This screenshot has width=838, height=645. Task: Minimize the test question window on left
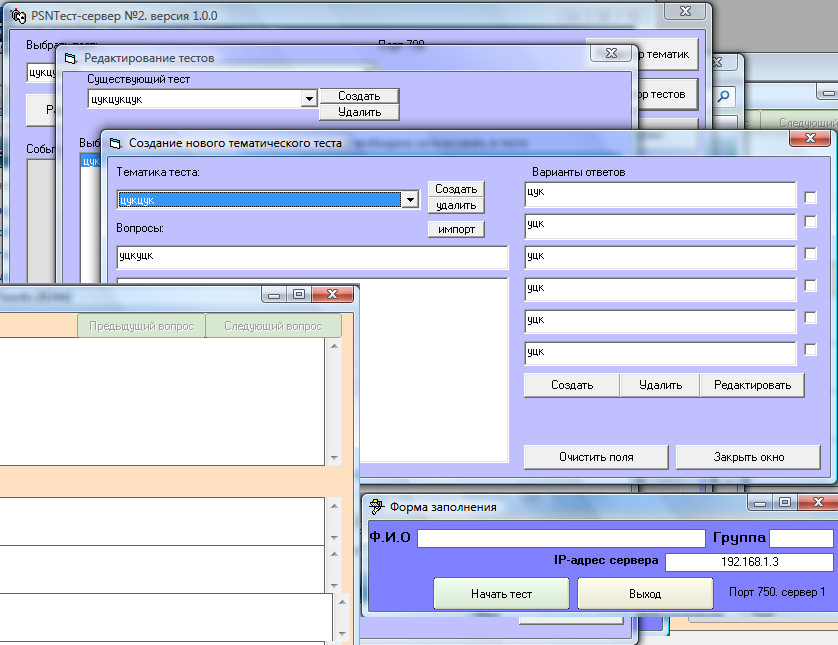274,294
